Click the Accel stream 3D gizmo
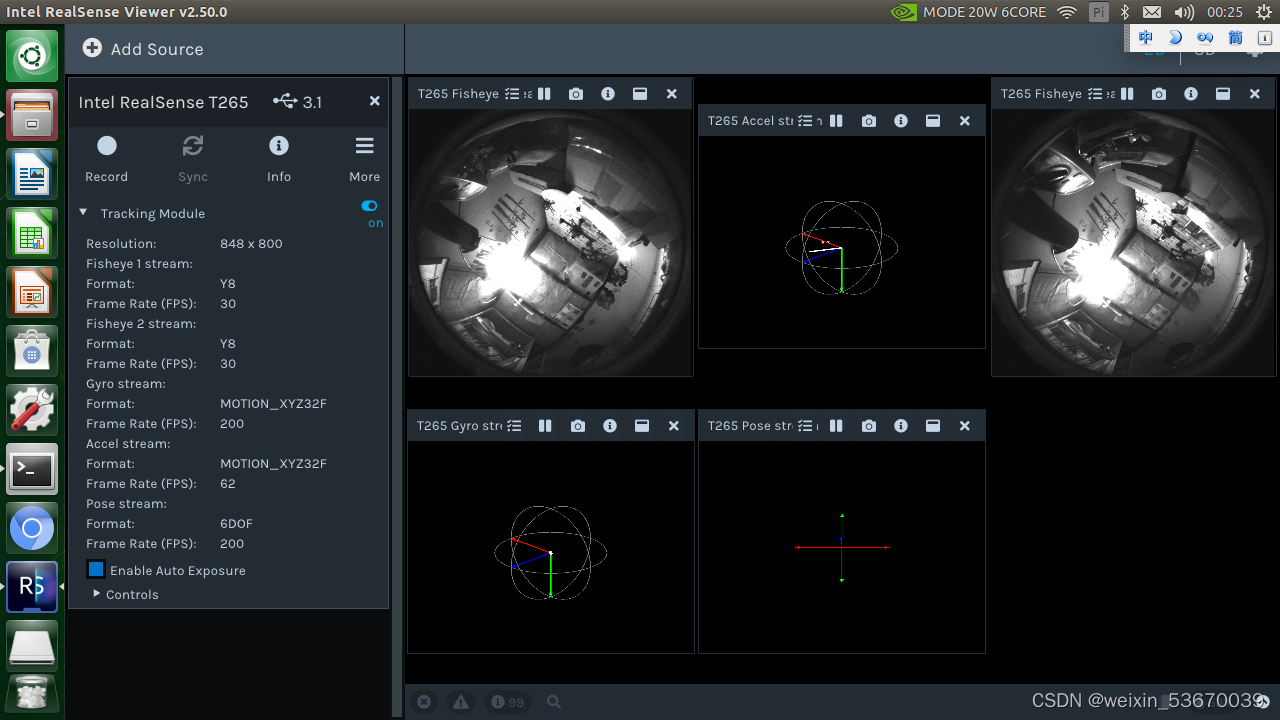Image resolution: width=1280 pixels, height=720 pixels. 841,247
